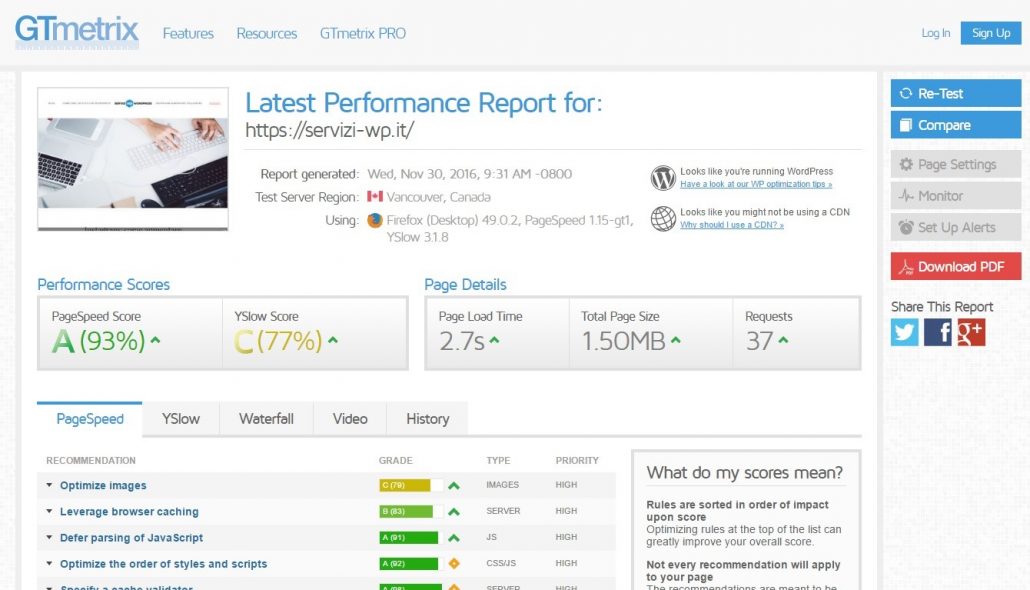The image size is (1030, 590).
Task: Expand the Defer parsing of JavaScript row
Action: [x=49, y=537]
